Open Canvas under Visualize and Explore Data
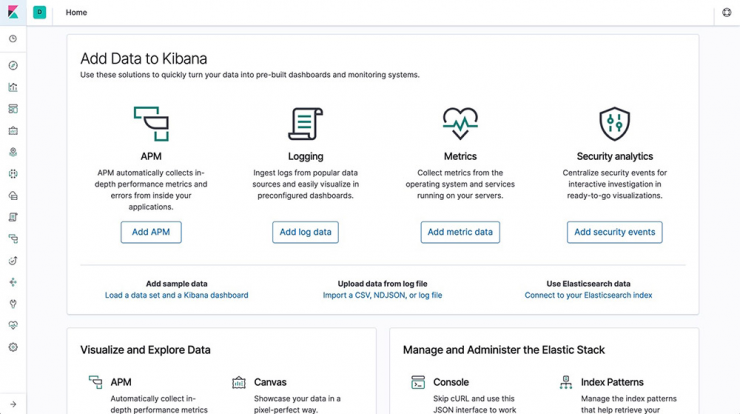 pos(270,382)
